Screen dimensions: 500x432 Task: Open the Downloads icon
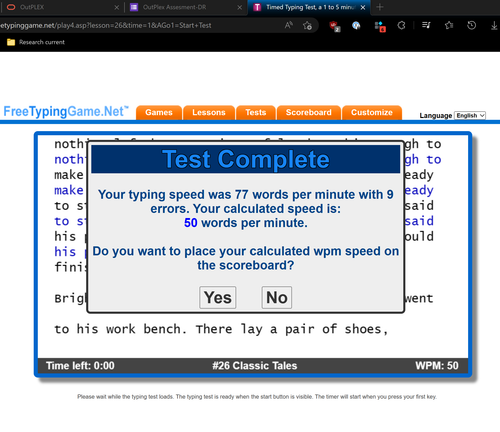pyautogui.click(x=494, y=26)
